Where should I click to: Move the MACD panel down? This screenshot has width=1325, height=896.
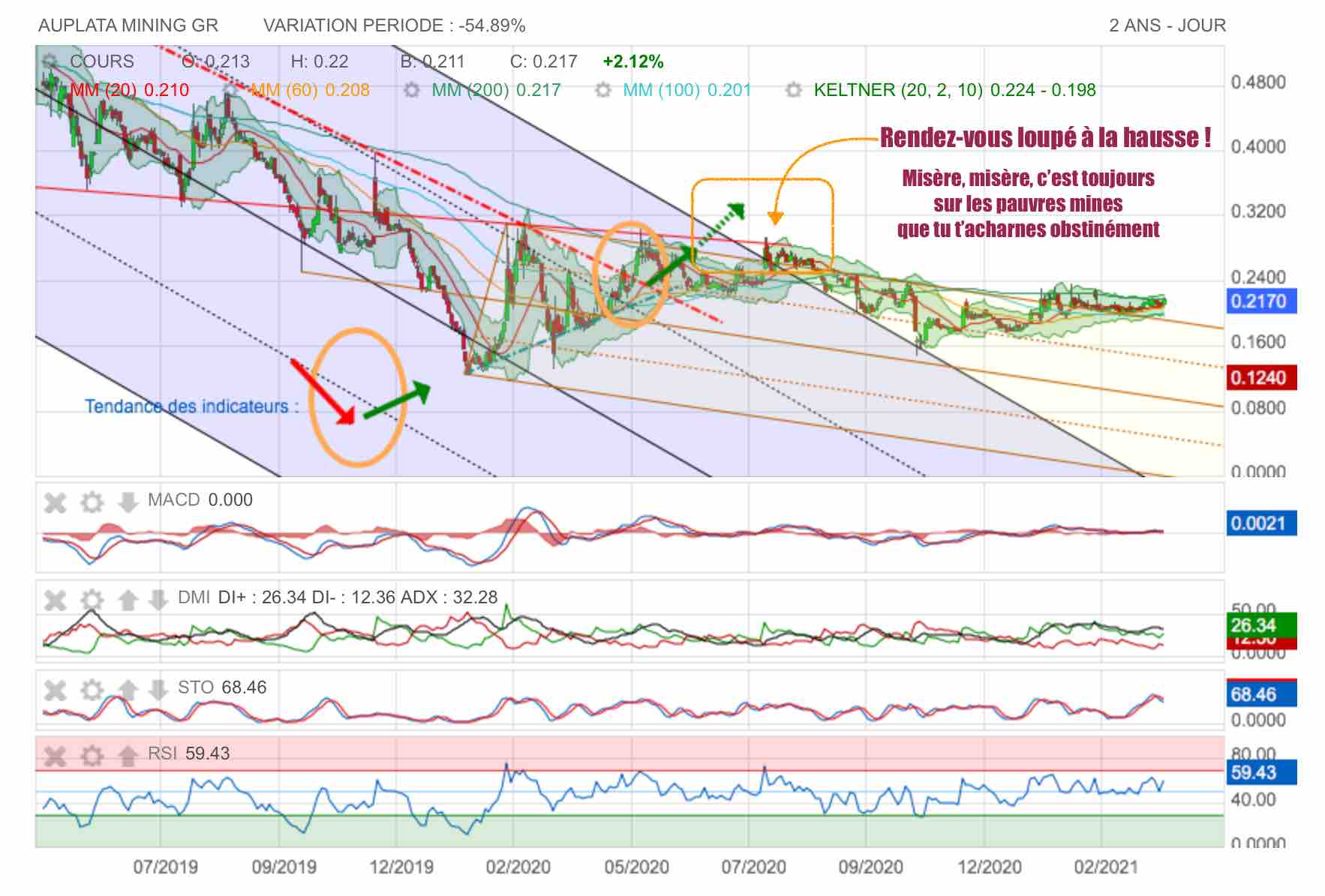click(x=128, y=502)
